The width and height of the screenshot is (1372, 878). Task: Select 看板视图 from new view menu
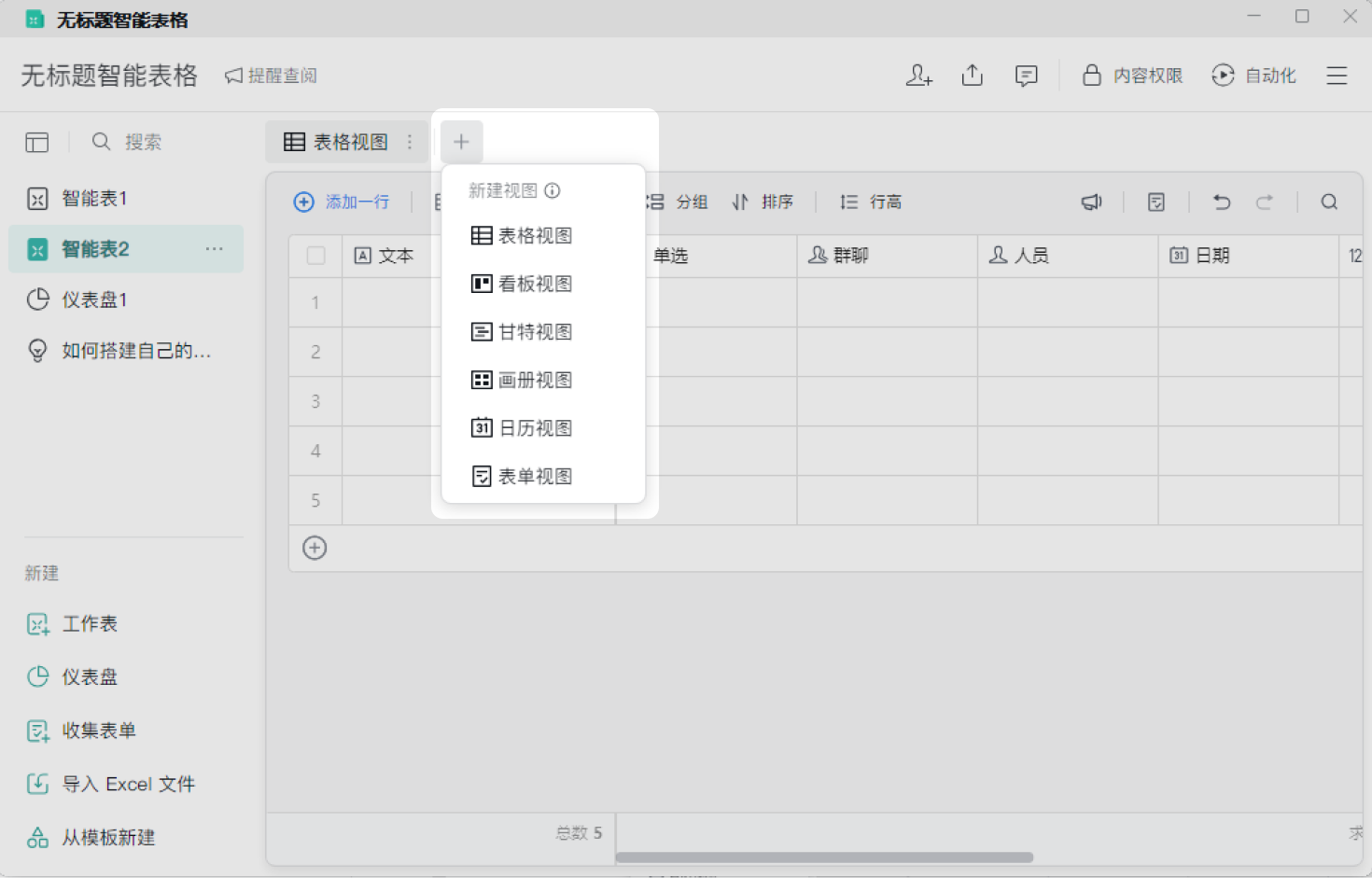(534, 284)
